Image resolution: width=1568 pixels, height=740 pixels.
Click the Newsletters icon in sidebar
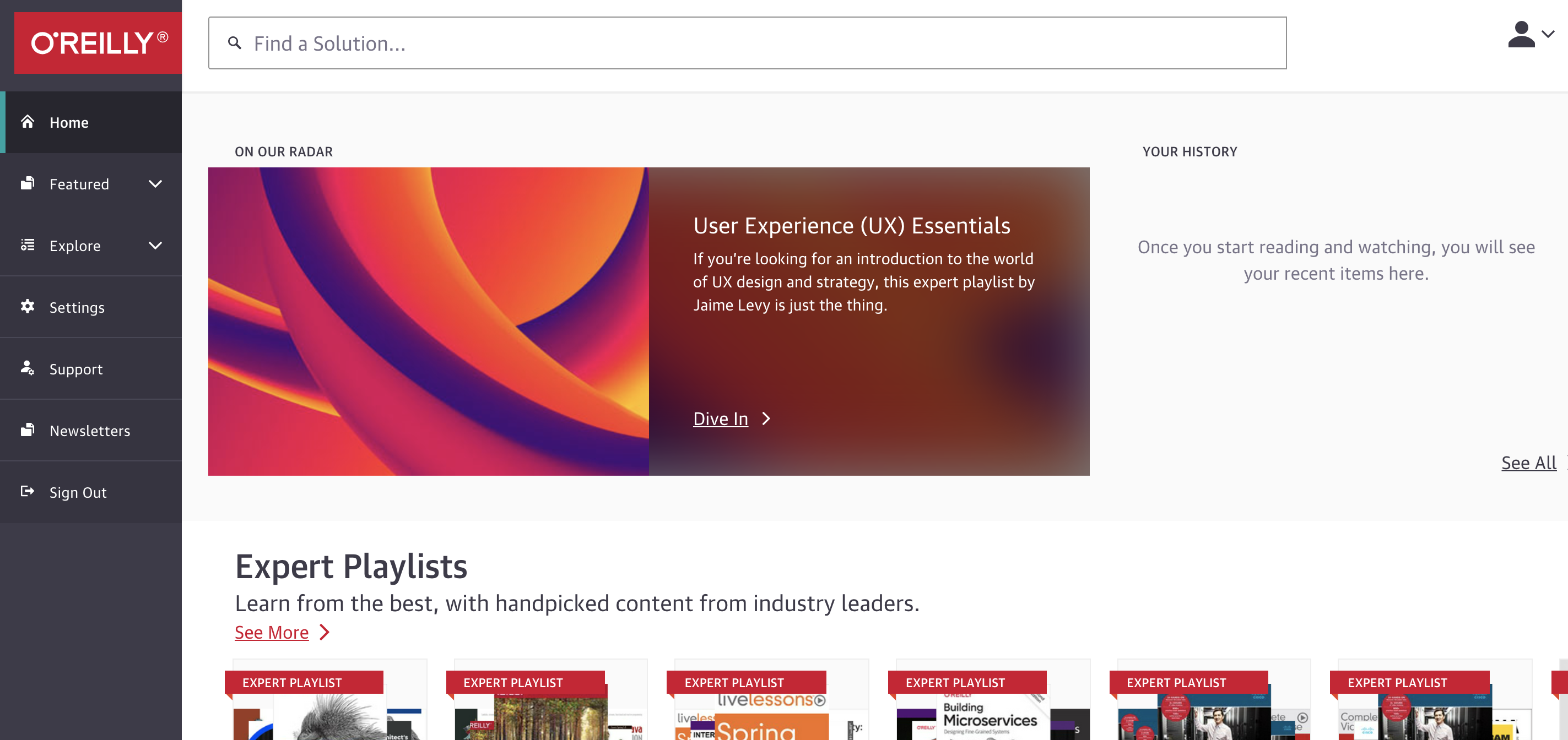[x=28, y=430]
